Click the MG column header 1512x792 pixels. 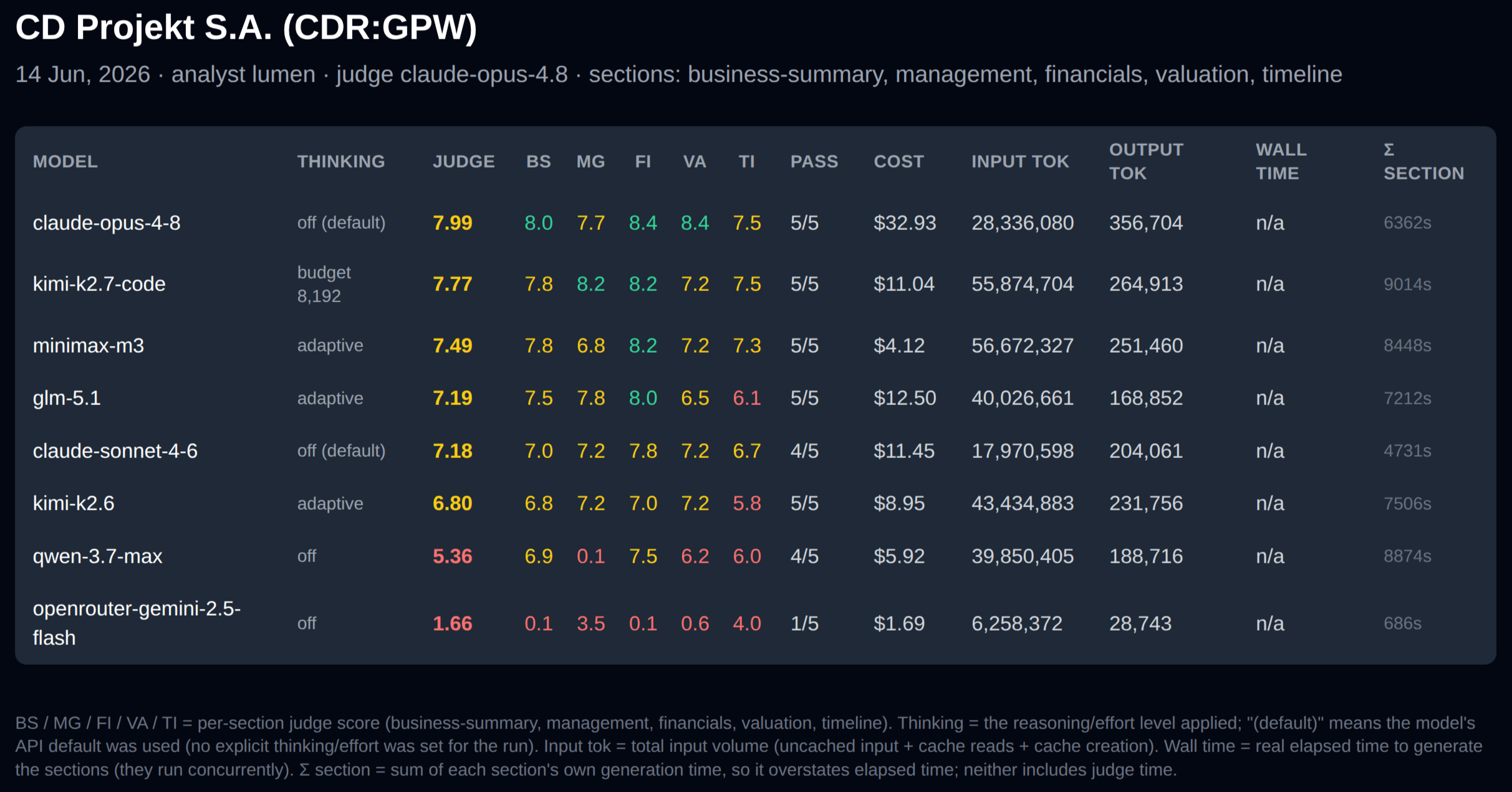click(x=590, y=161)
